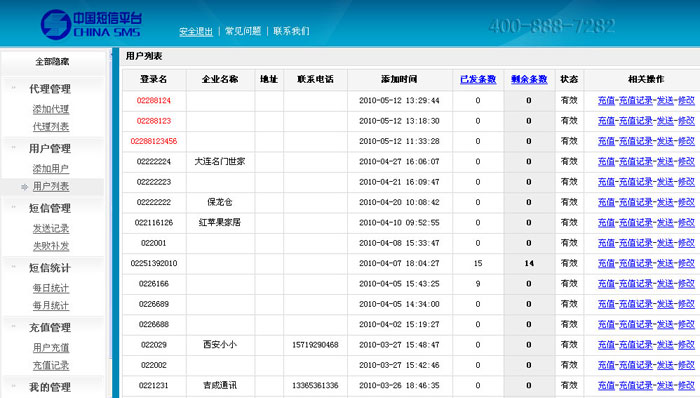The height and width of the screenshot is (398, 700).
Task: Sort by 已发条数 column header
Action: coord(478,79)
